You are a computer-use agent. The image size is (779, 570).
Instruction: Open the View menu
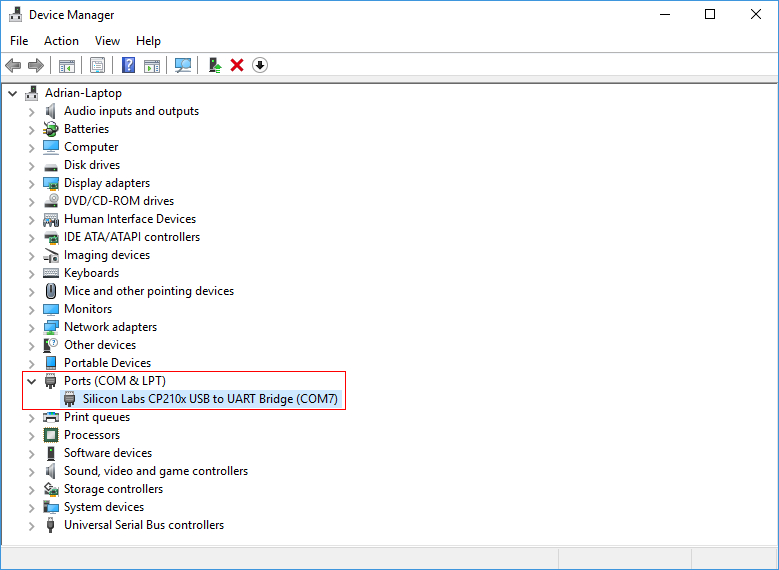[107, 41]
